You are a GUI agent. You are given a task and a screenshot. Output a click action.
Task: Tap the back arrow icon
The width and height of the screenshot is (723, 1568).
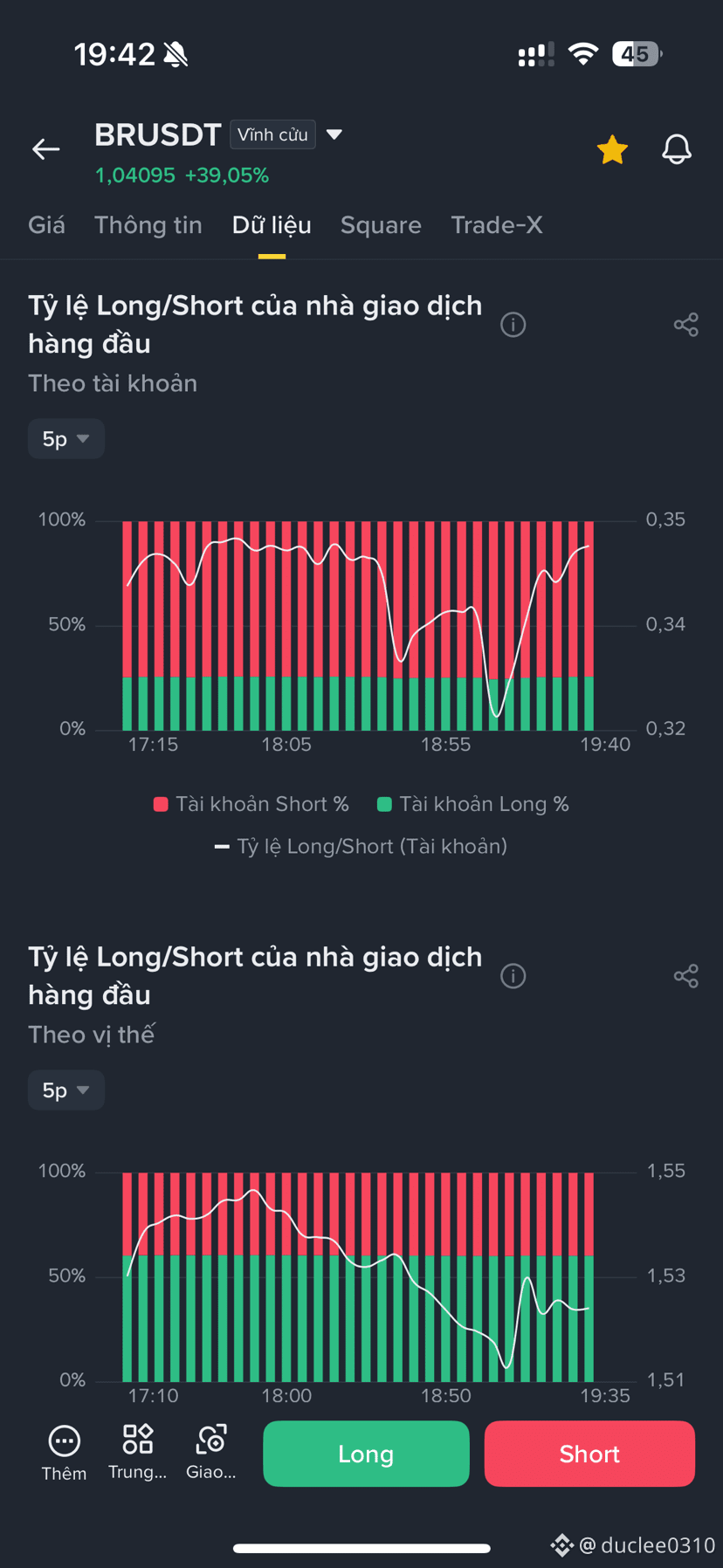[46, 149]
